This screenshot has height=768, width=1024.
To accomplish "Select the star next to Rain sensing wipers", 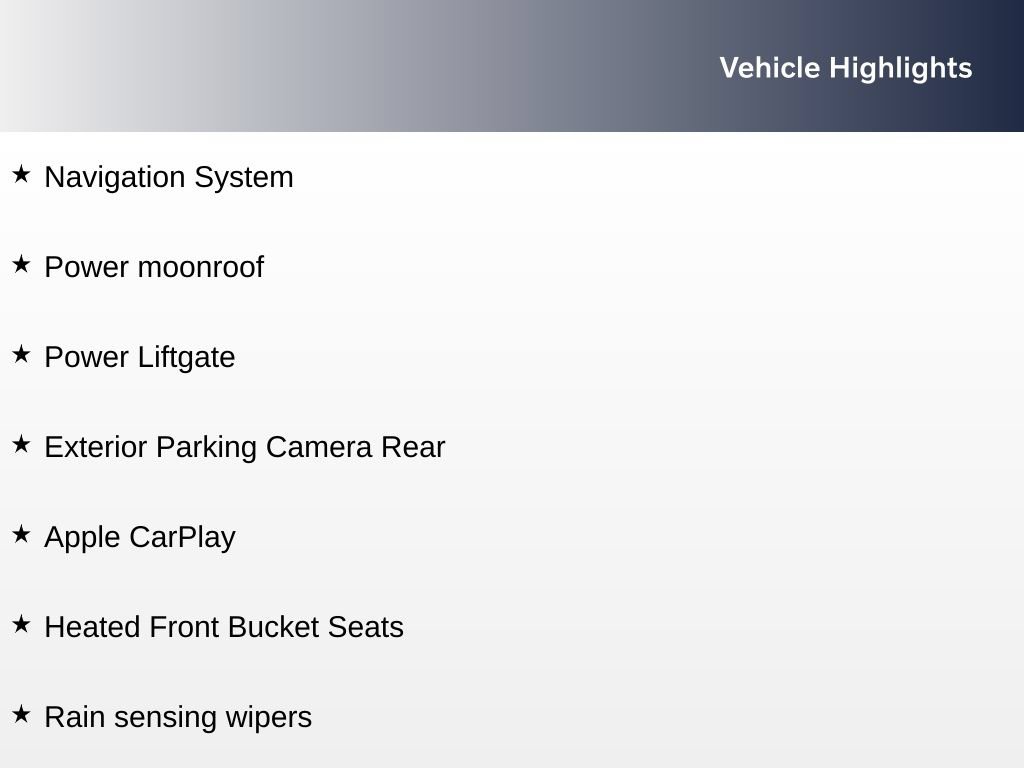I will (x=21, y=714).
